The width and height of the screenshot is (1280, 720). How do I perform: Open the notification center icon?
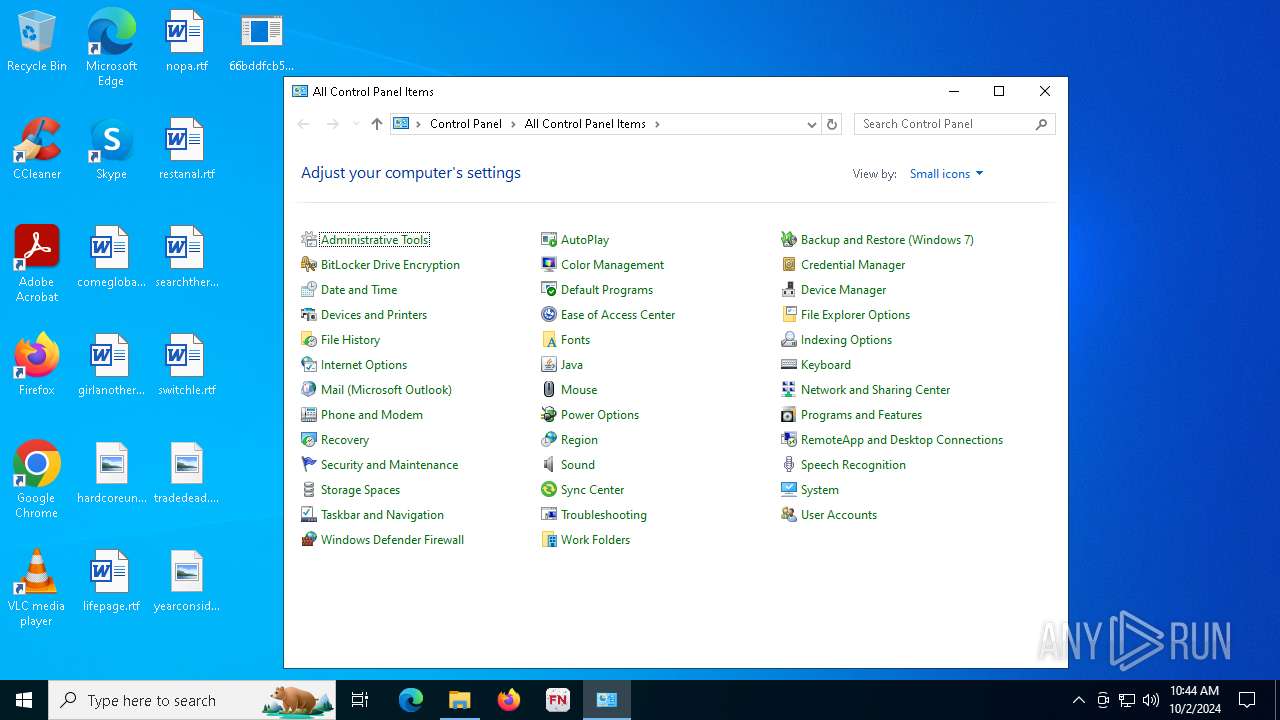click(x=1247, y=700)
